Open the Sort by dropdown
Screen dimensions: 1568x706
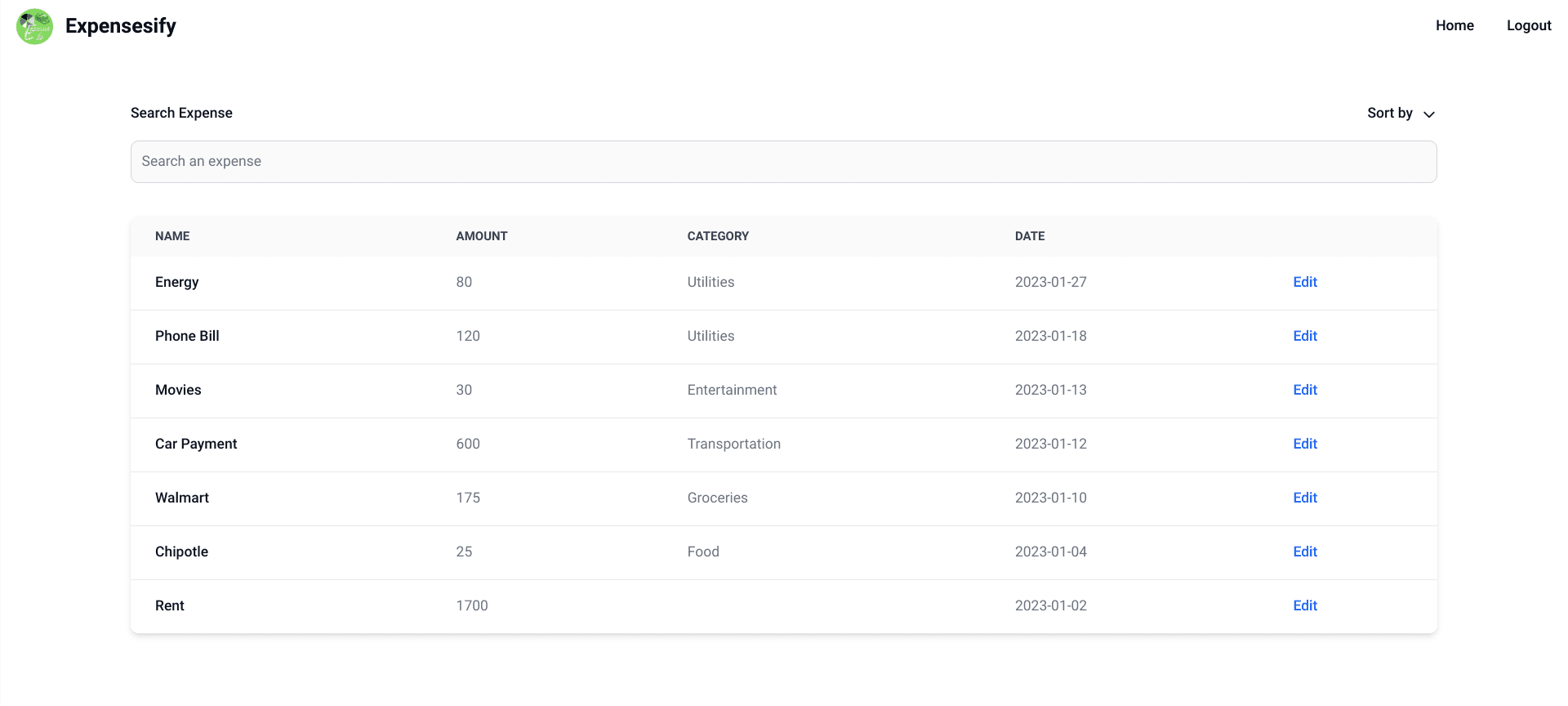coord(1401,114)
